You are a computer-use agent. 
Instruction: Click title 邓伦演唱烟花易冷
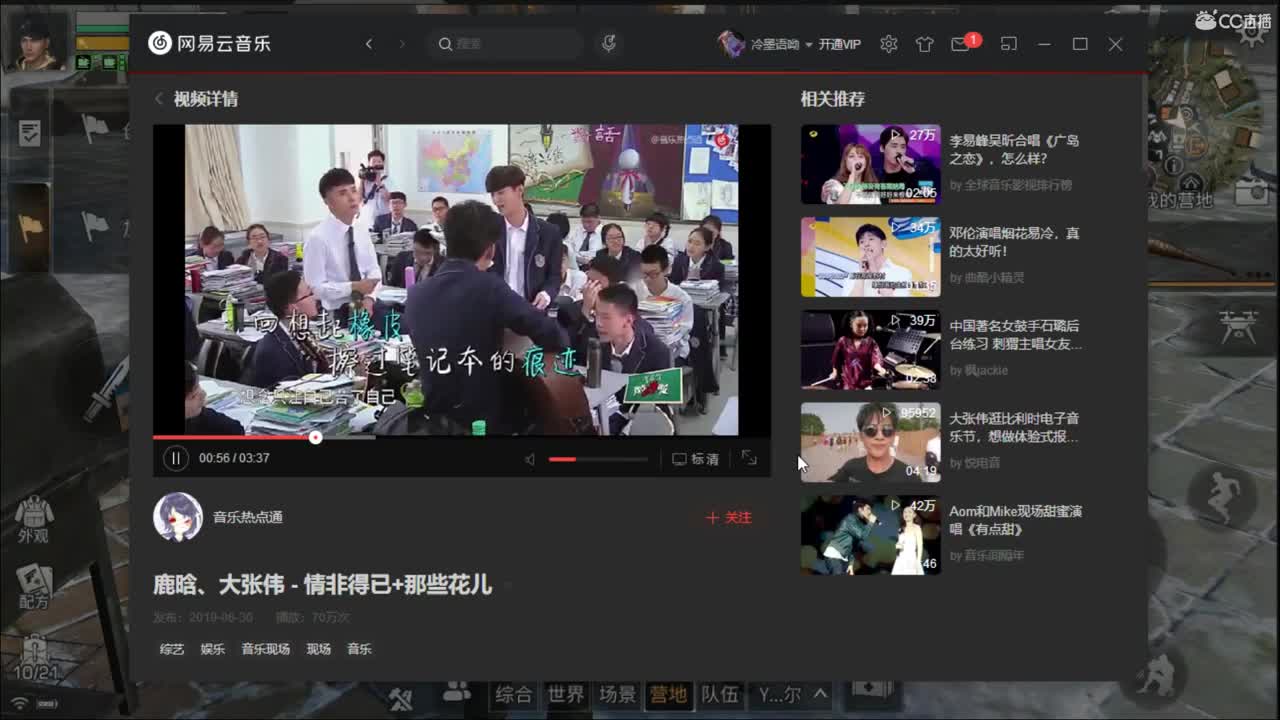[1014, 242]
